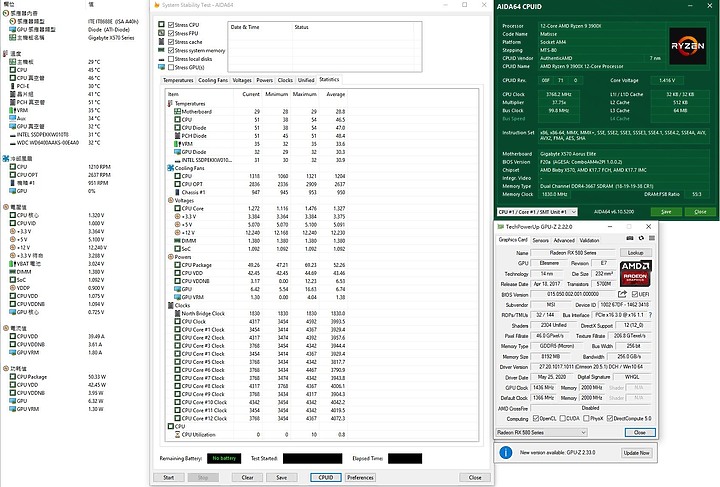Open the Radeon RX 500 Series GPU dropdown

(x=541, y=433)
